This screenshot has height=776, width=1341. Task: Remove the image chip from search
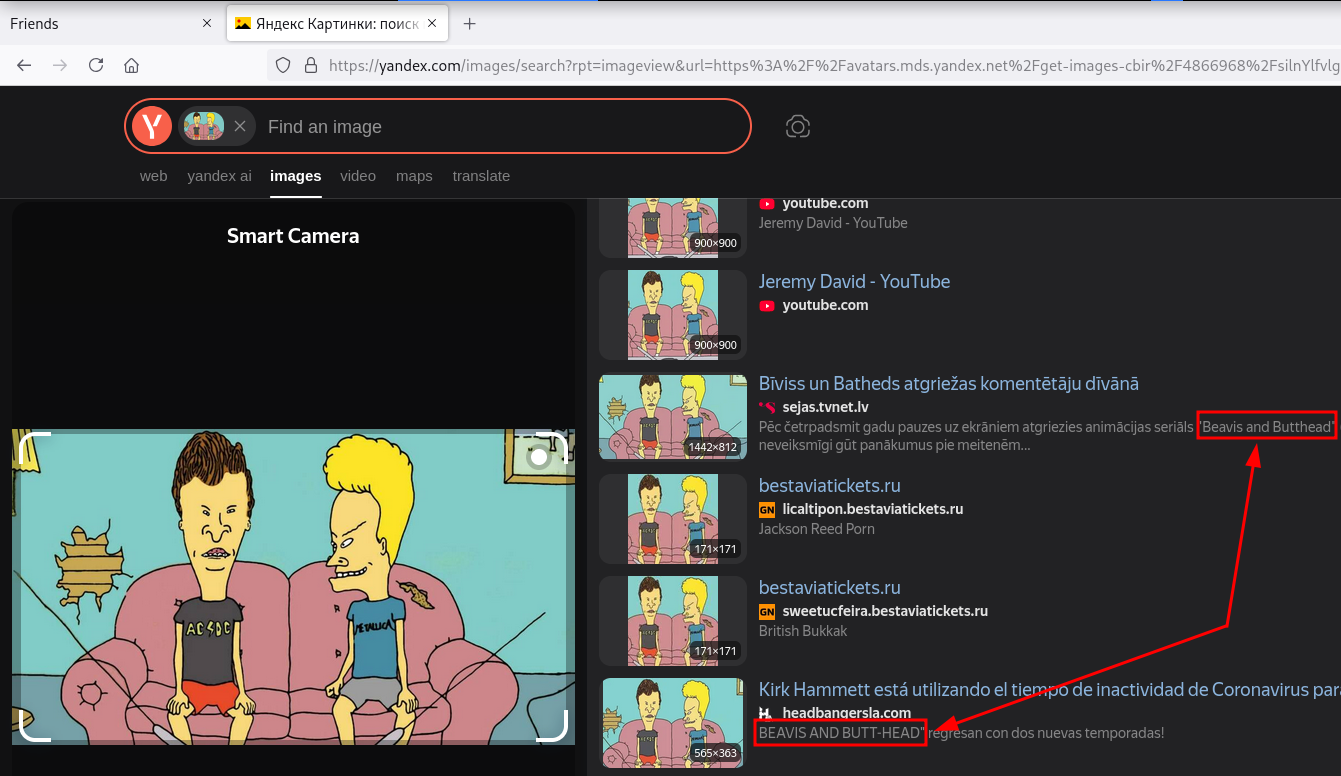pos(240,126)
